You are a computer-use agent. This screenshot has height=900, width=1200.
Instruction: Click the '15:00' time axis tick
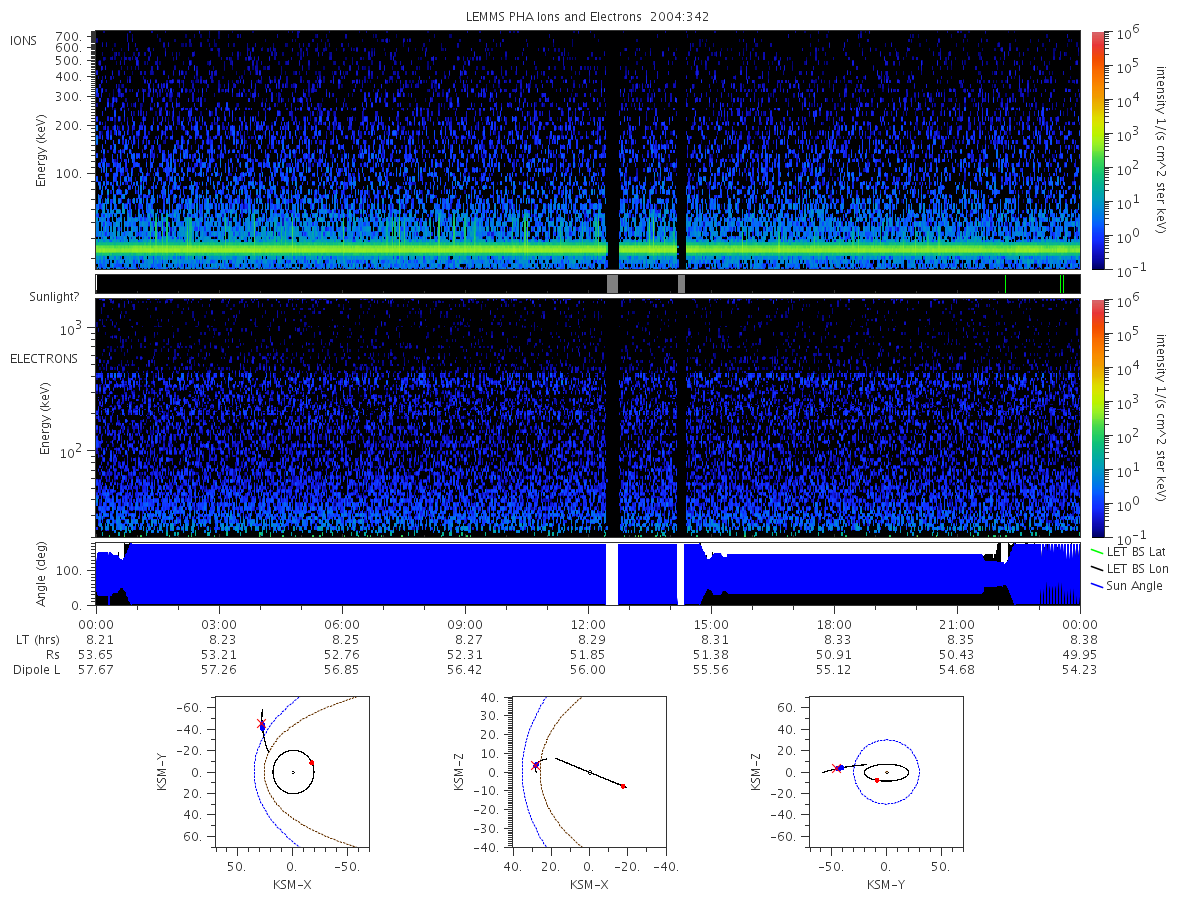click(x=711, y=624)
